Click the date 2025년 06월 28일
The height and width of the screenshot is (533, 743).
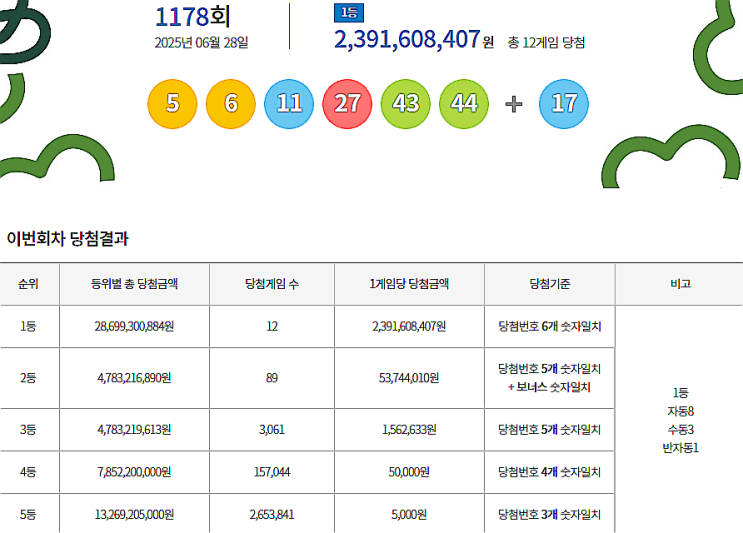201,43
